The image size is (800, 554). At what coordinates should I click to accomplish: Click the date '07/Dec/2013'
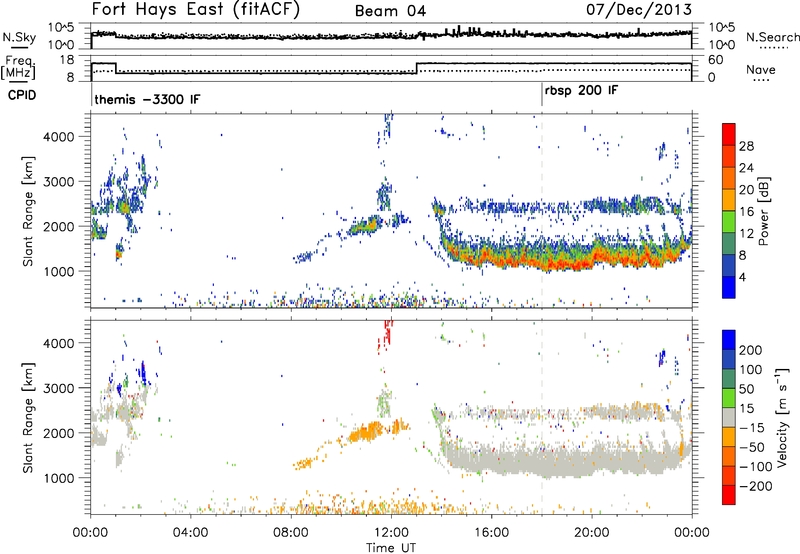[x=639, y=9]
